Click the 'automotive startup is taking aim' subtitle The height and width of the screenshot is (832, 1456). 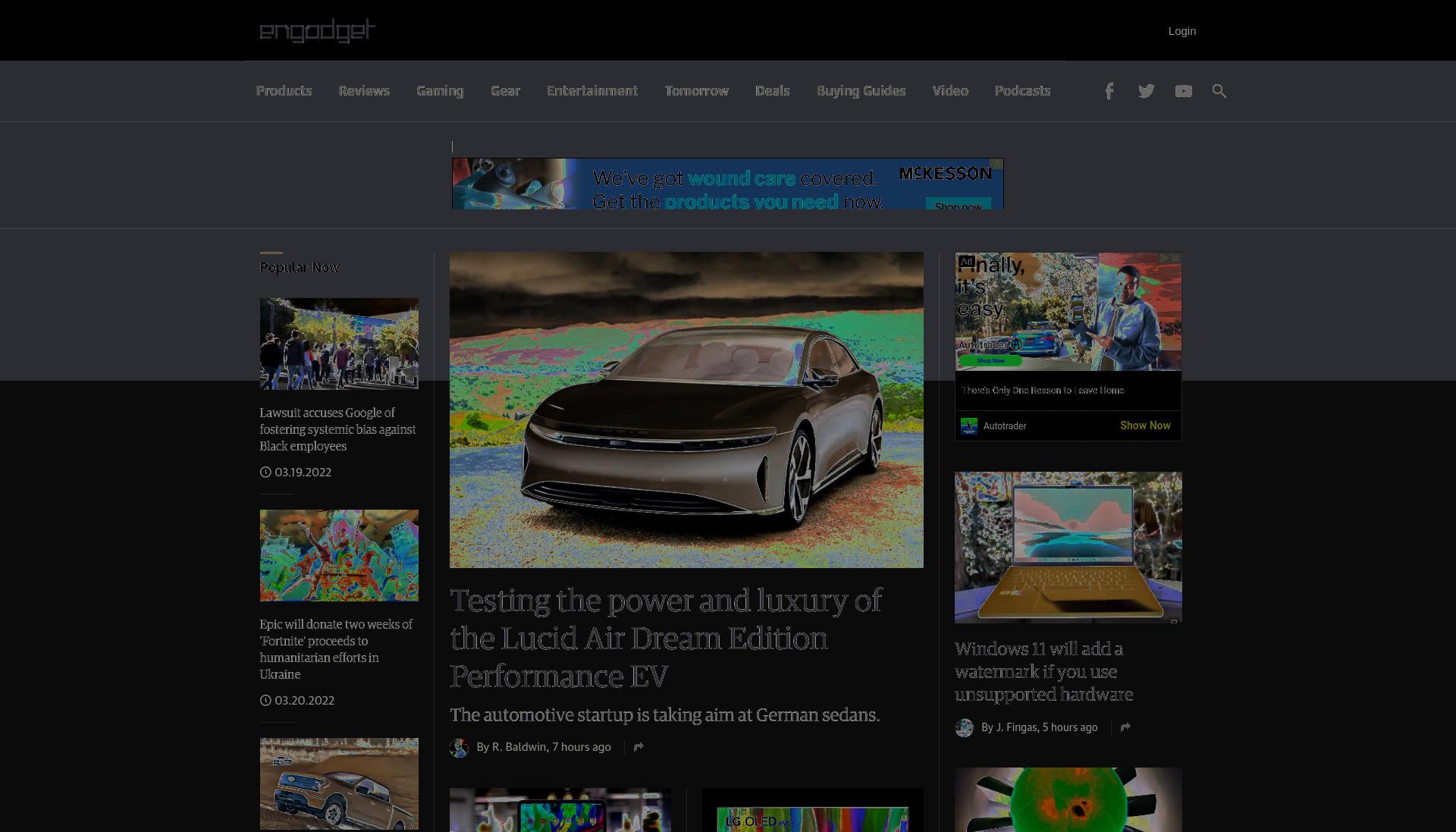[x=664, y=715]
